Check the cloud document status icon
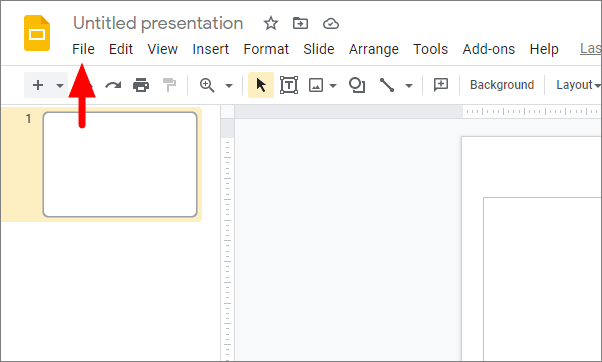 pos(331,24)
